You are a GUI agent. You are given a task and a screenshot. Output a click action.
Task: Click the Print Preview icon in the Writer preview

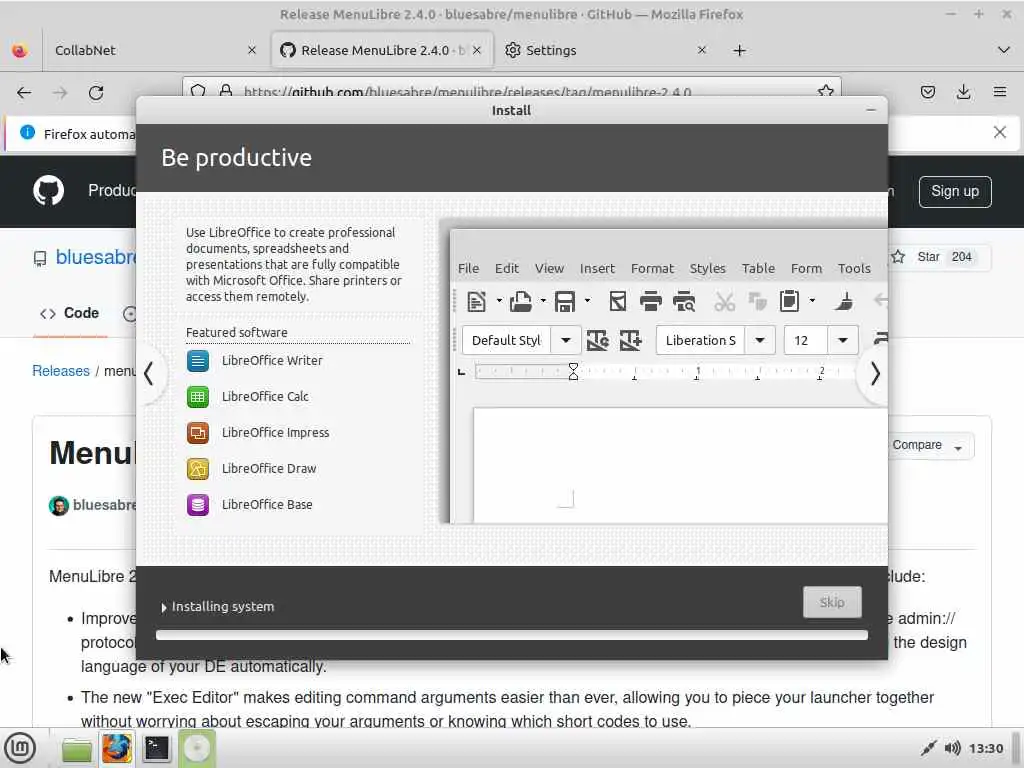click(684, 301)
